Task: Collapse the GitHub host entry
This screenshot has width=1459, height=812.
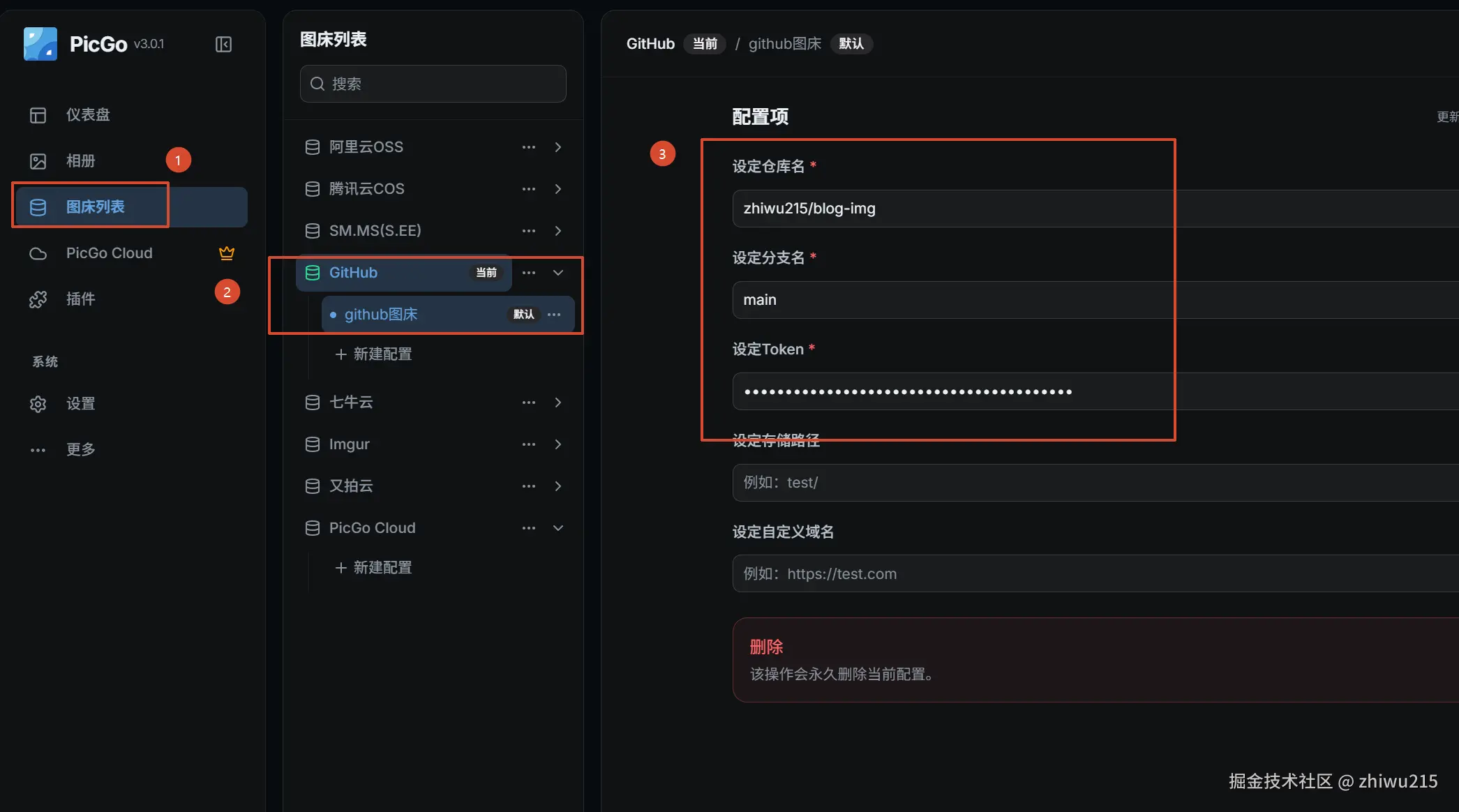Action: (x=558, y=273)
